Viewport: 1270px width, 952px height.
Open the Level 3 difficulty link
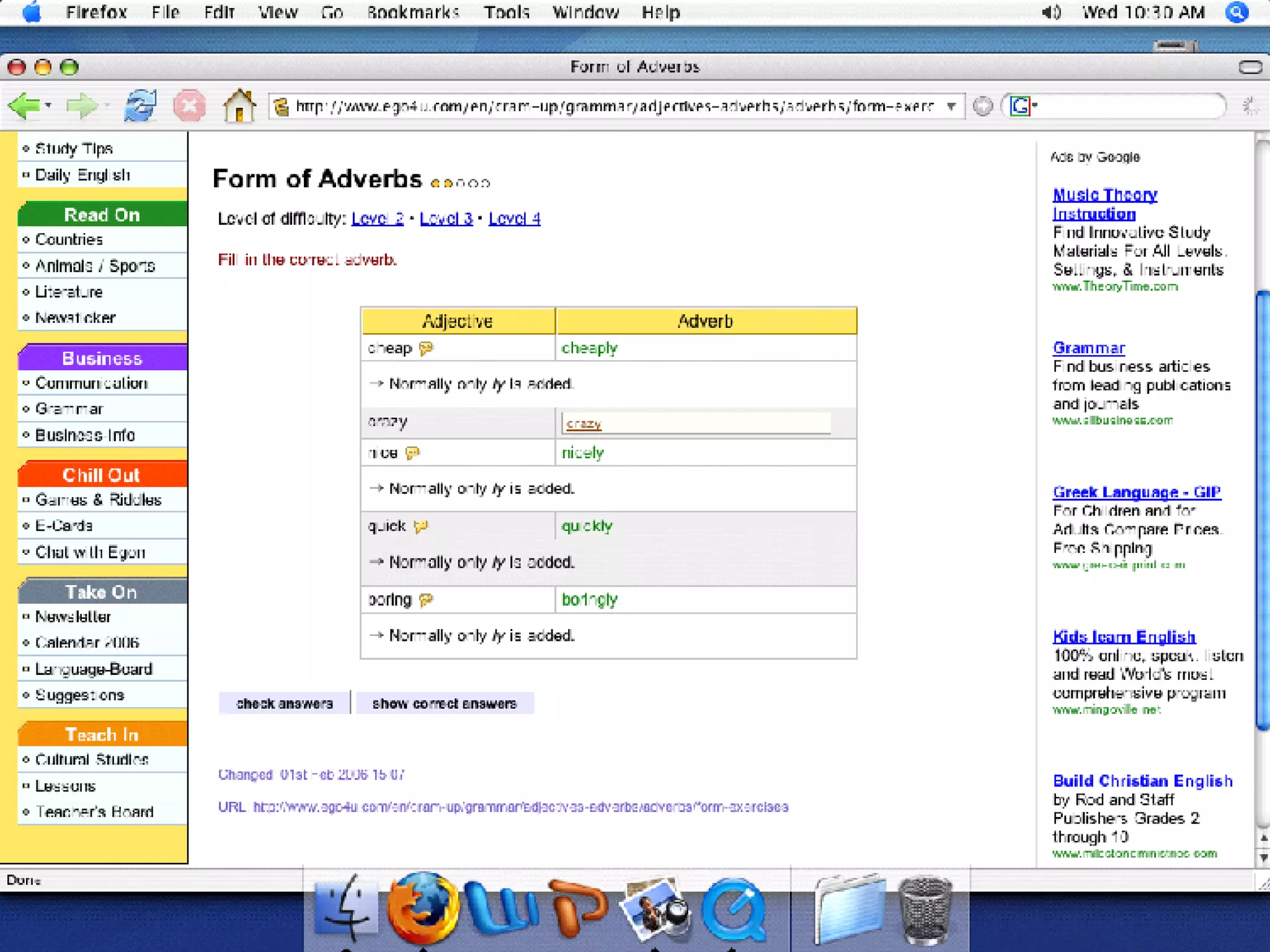pos(446,219)
